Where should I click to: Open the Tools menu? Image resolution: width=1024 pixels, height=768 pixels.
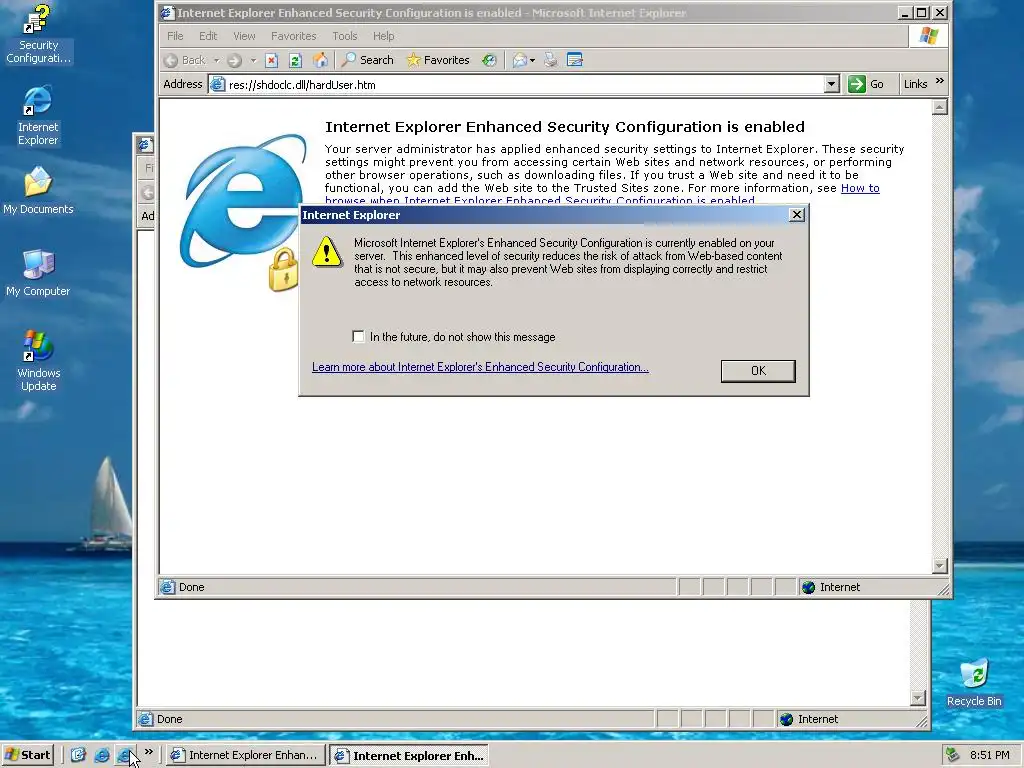coord(344,36)
